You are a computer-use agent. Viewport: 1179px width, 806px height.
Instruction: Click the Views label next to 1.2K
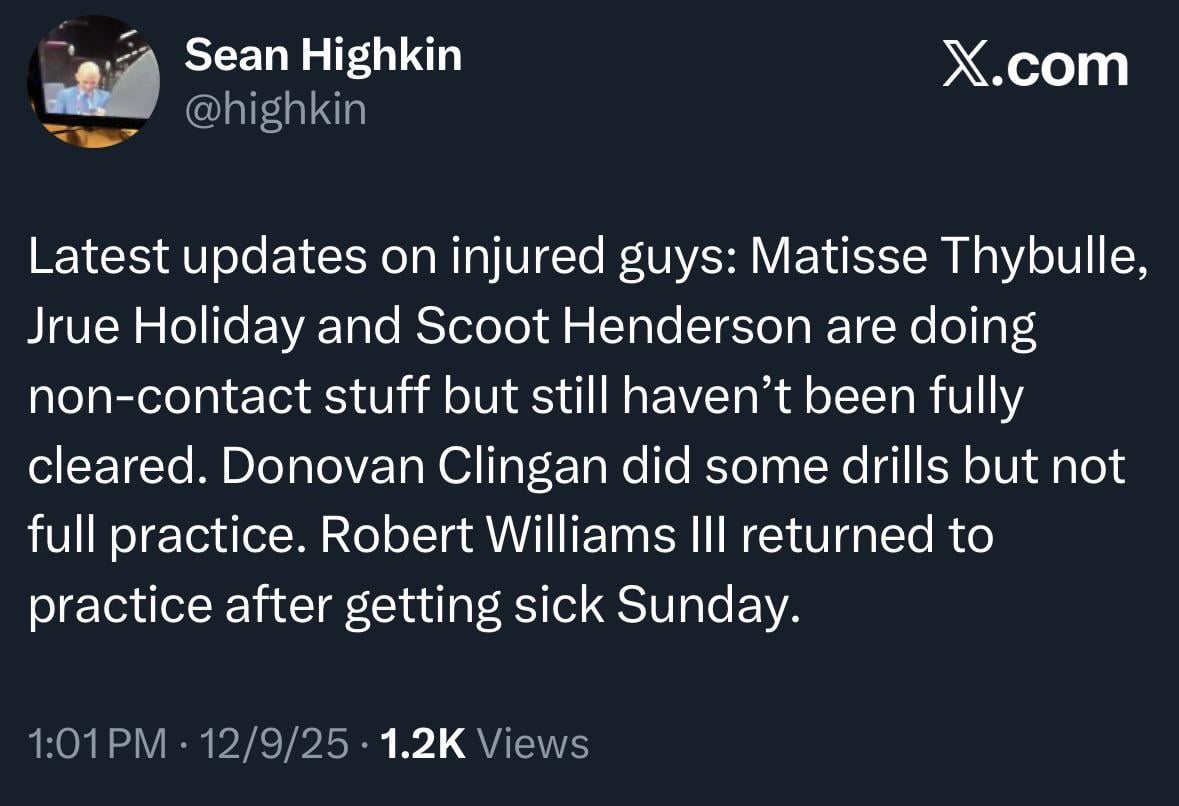536,744
